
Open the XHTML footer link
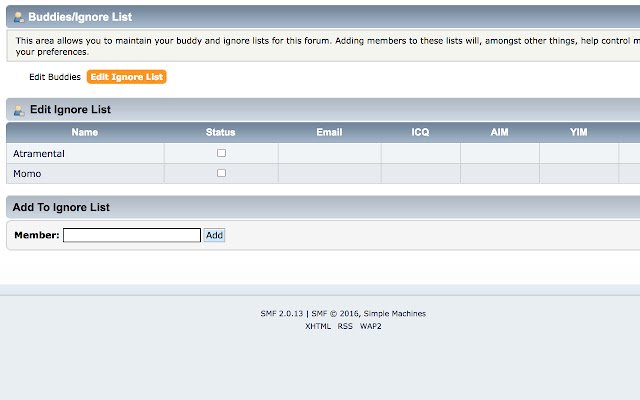pos(318,326)
